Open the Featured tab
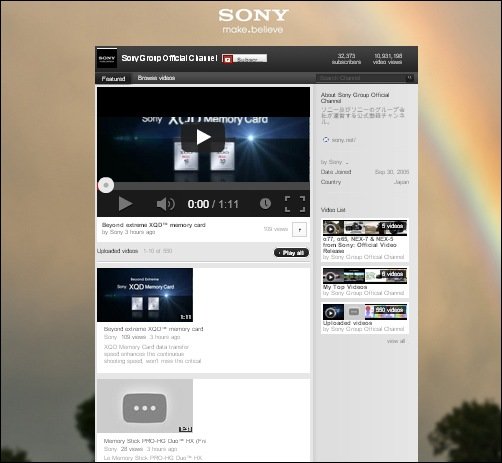Image resolution: width=502 pixels, height=463 pixels. (x=113, y=79)
